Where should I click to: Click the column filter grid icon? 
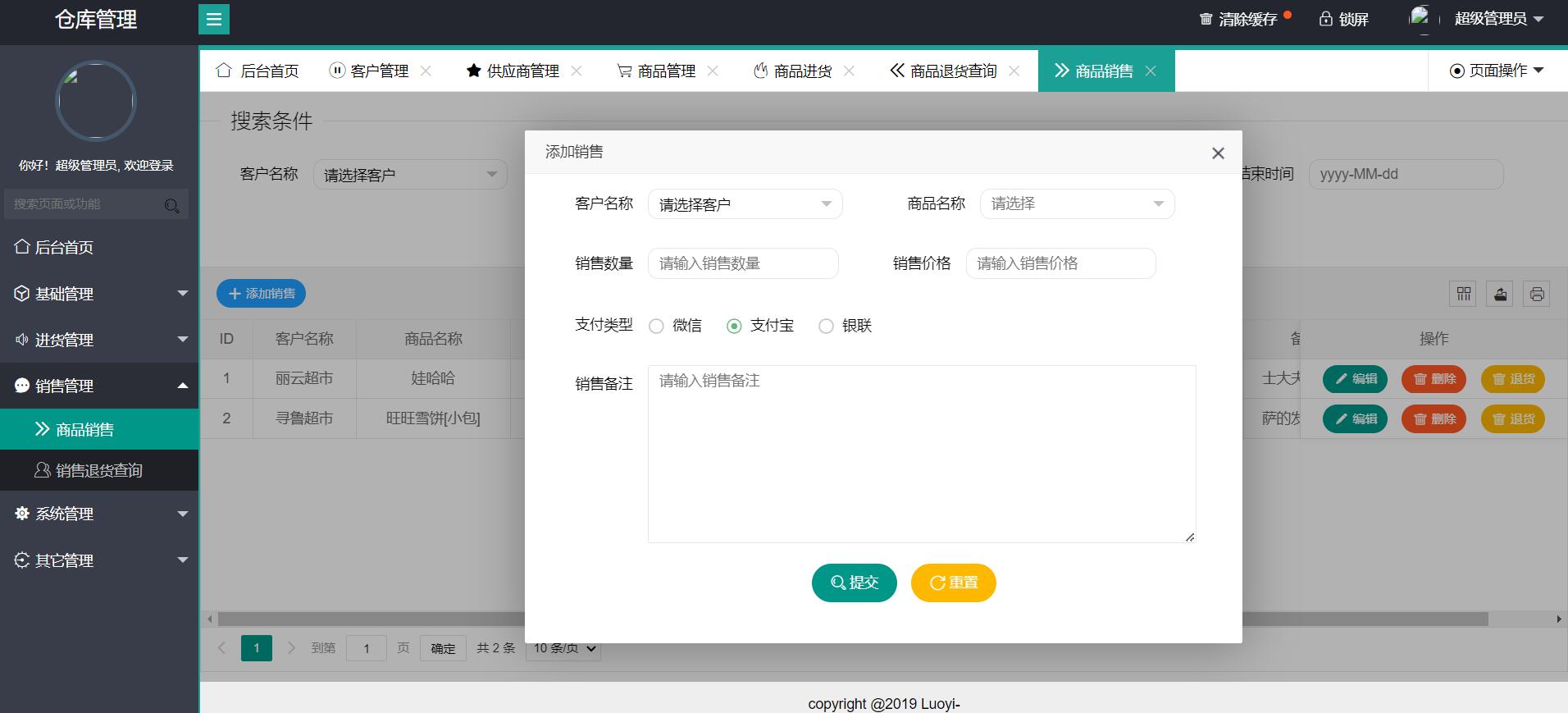tap(1464, 294)
